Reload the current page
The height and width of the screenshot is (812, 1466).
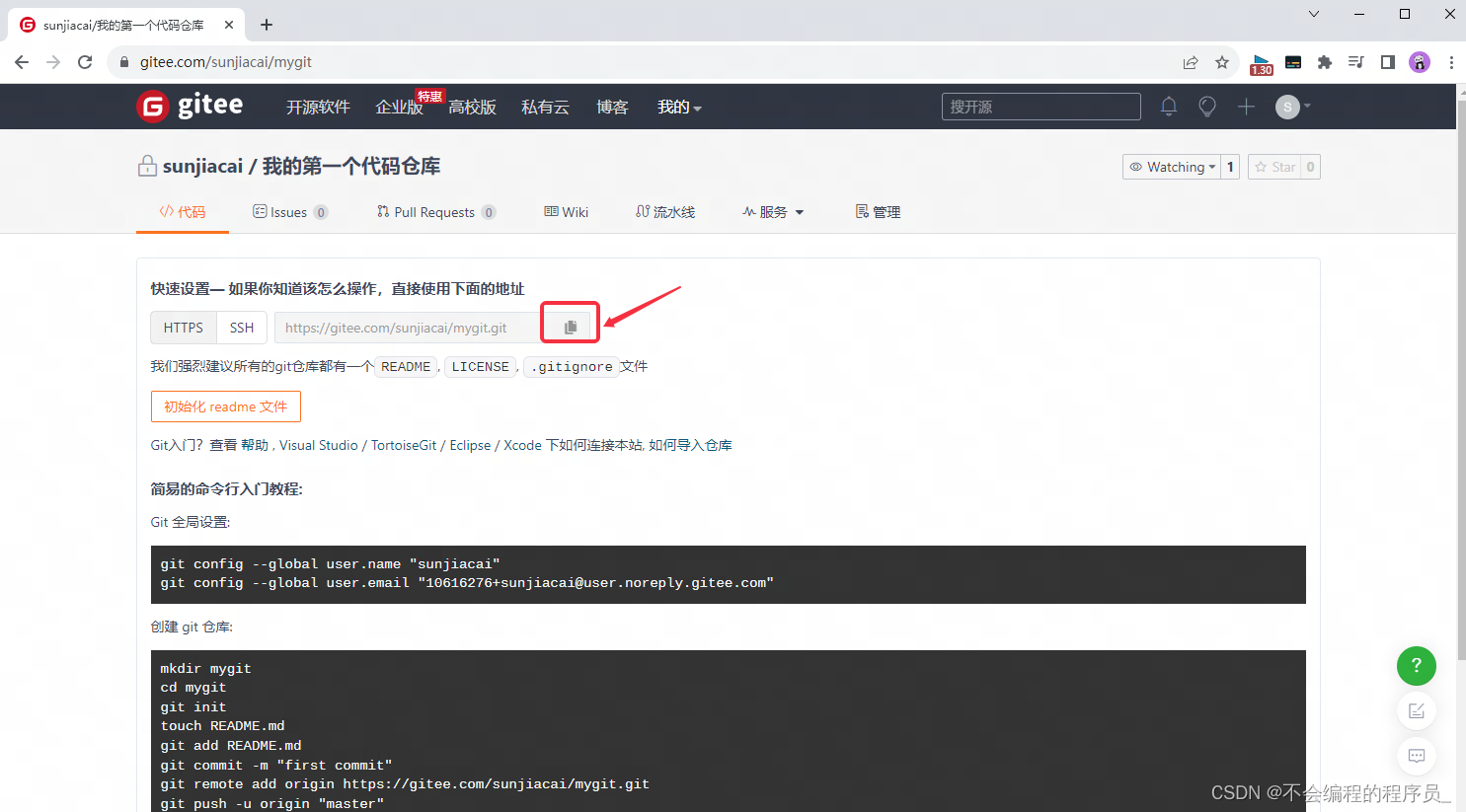(85, 62)
